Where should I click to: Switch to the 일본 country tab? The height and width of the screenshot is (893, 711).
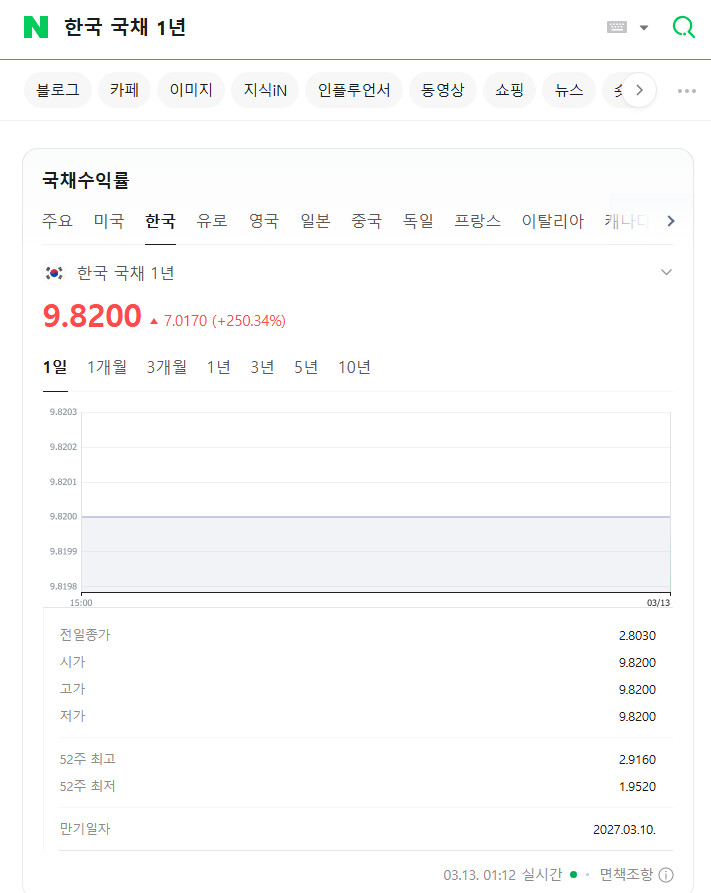315,221
